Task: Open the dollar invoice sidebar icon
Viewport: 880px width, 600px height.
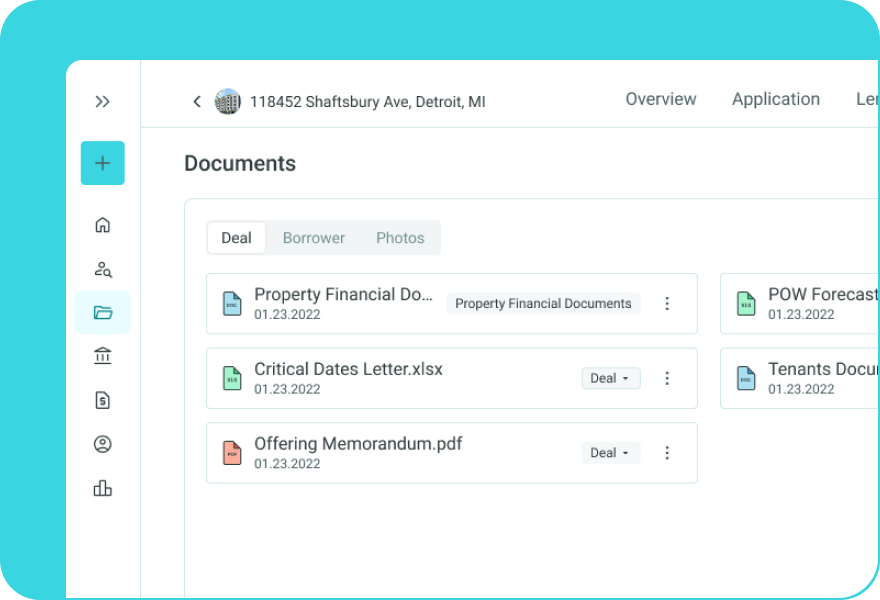Action: 103,400
